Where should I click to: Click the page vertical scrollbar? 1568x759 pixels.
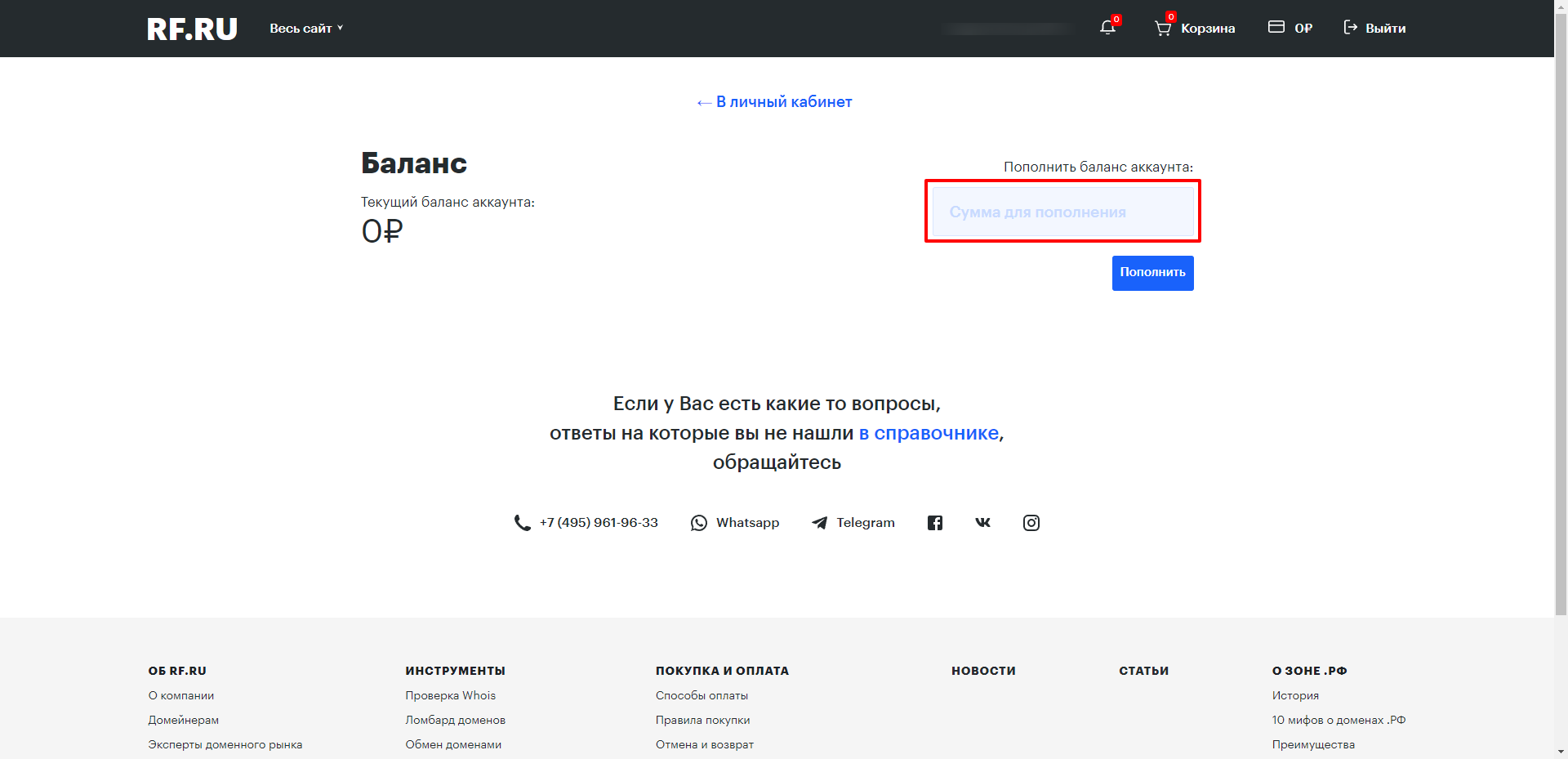pos(1561,327)
